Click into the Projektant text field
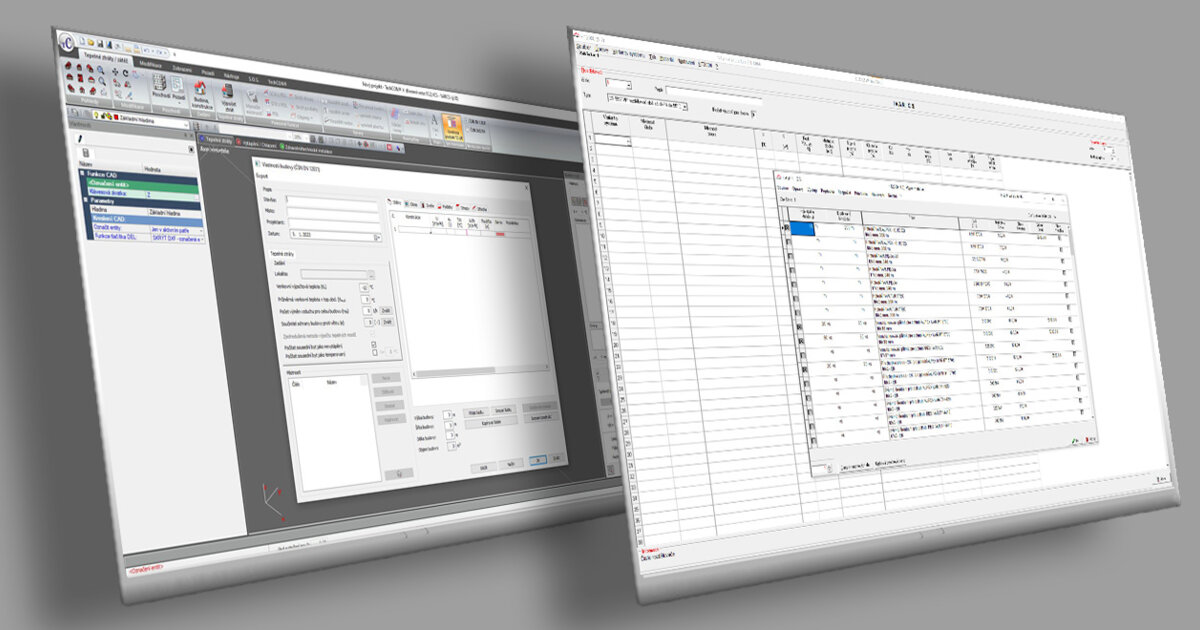The image size is (1200, 630). click(333, 224)
